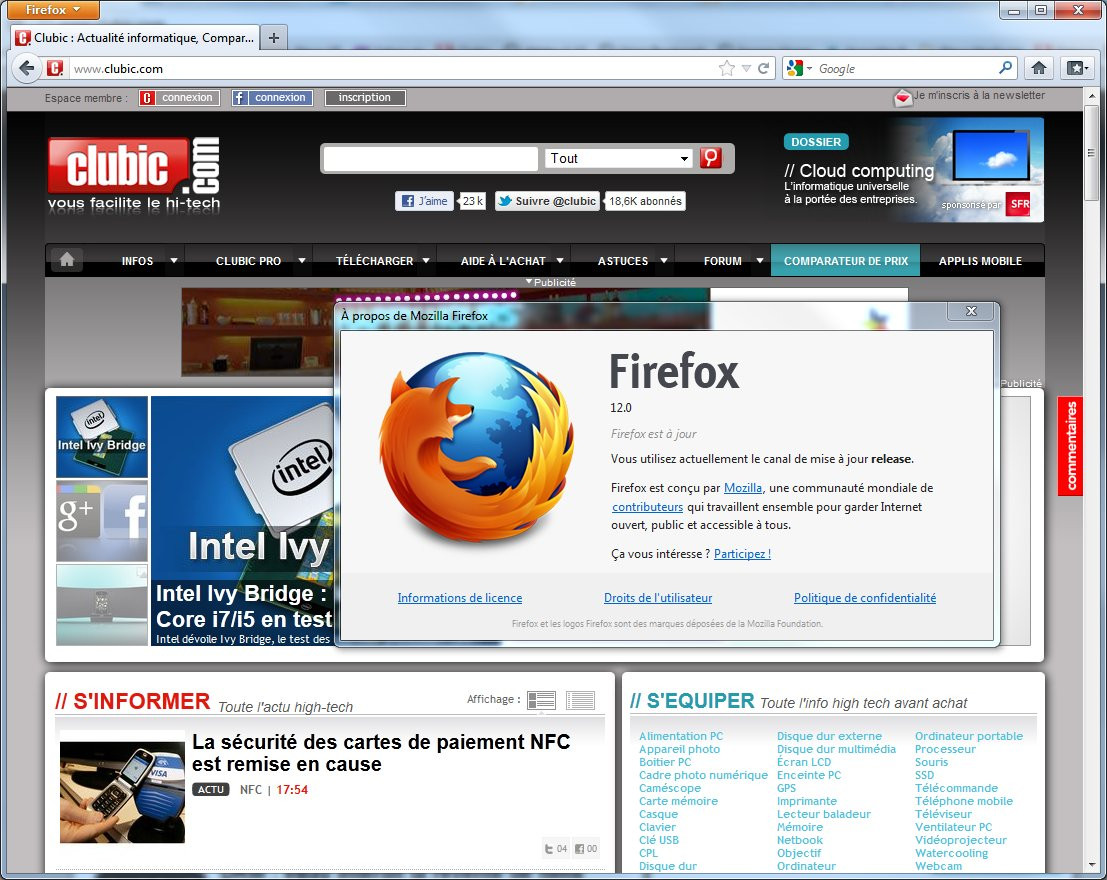Click the search magnifier in Google box
Viewport: 1107px width, 880px height.
(x=1005, y=68)
